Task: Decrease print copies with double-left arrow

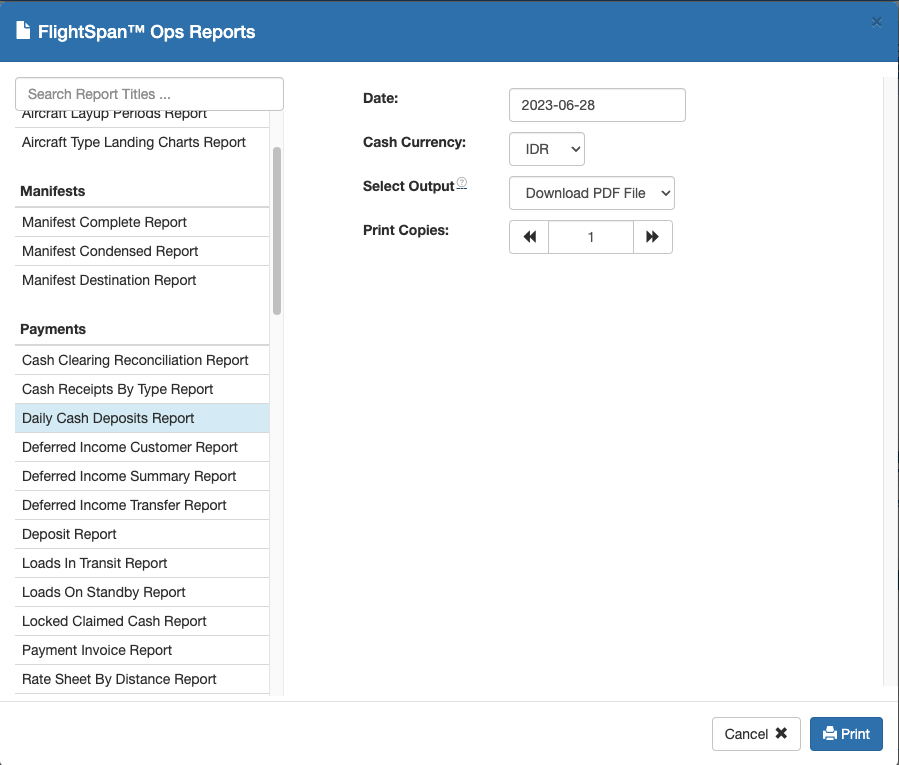Action: tap(529, 237)
